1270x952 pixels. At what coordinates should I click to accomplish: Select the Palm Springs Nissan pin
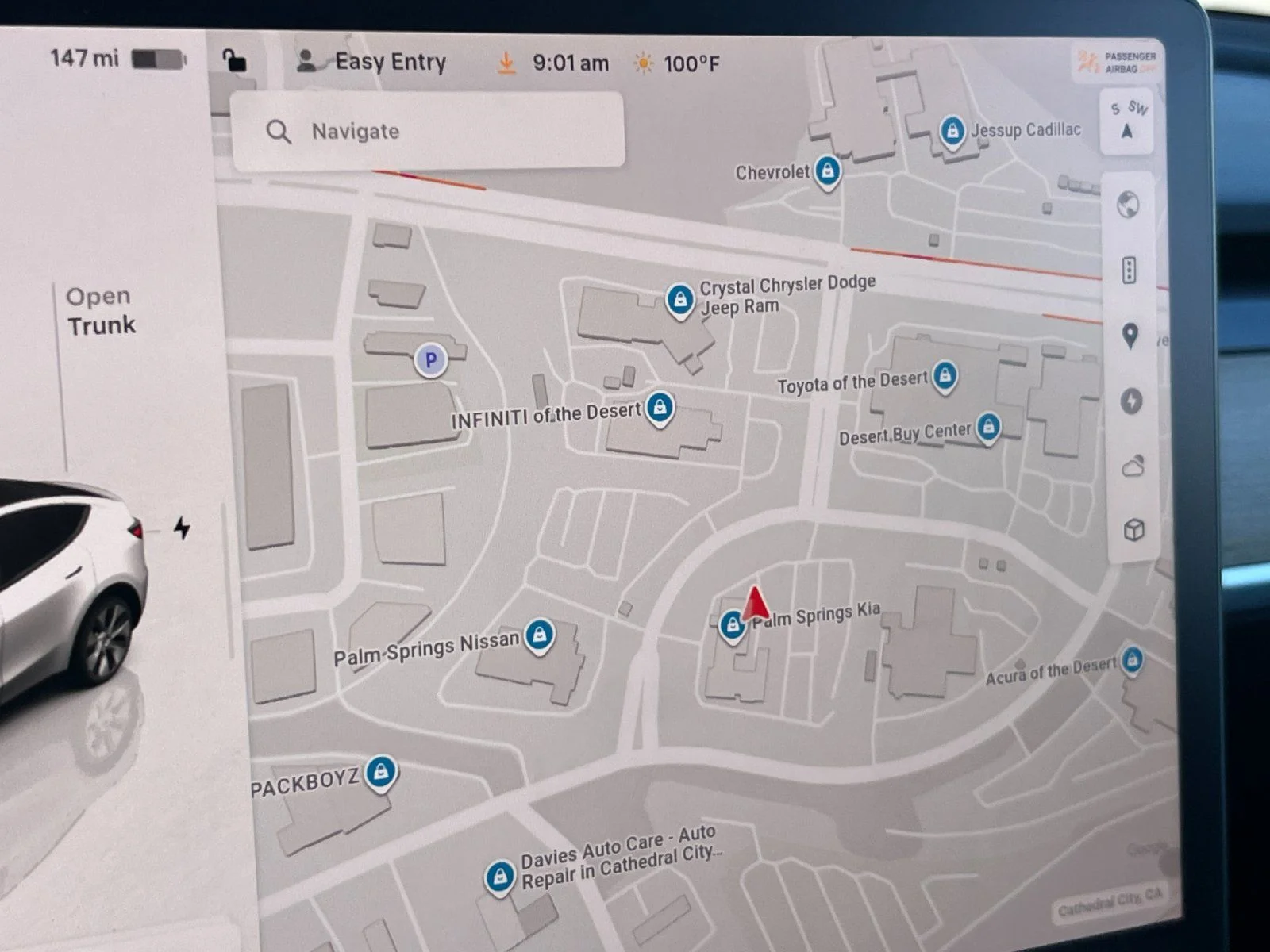540,636
